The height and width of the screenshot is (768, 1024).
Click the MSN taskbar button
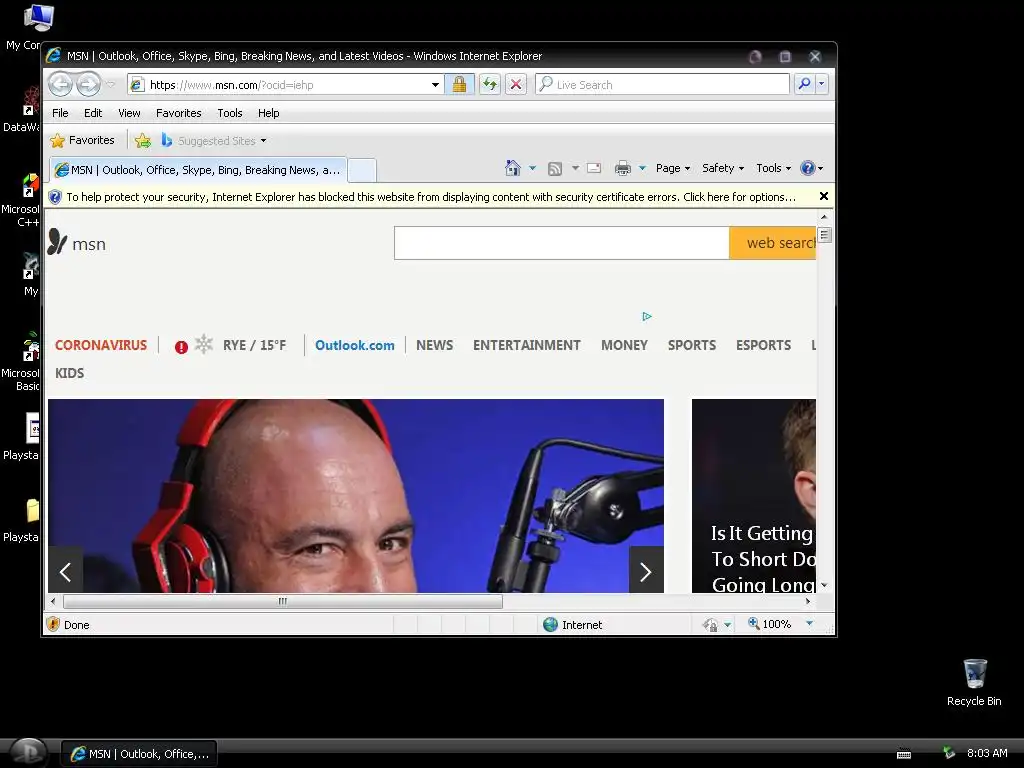pyautogui.click(x=139, y=754)
